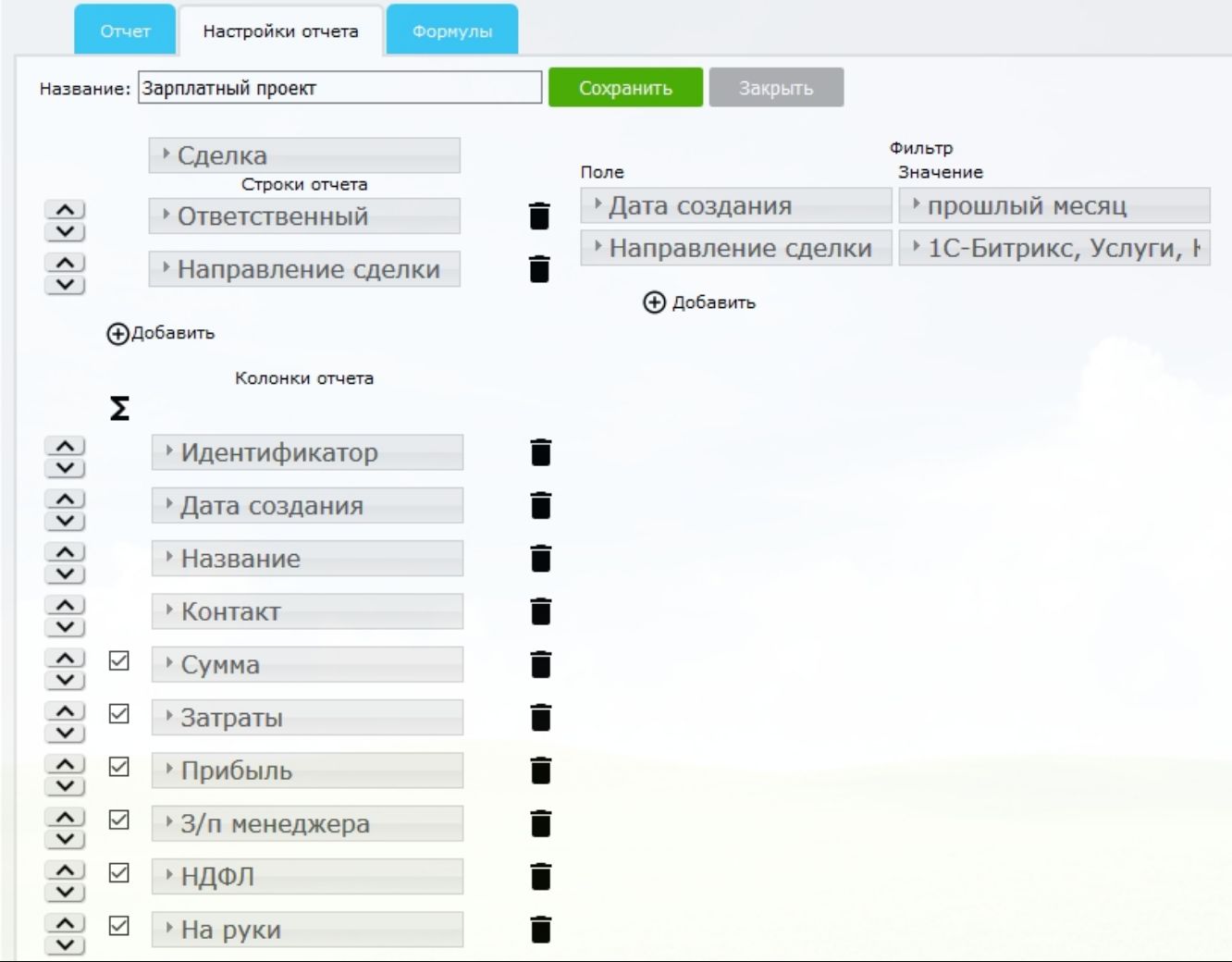Click the report Название input field

coord(340,88)
